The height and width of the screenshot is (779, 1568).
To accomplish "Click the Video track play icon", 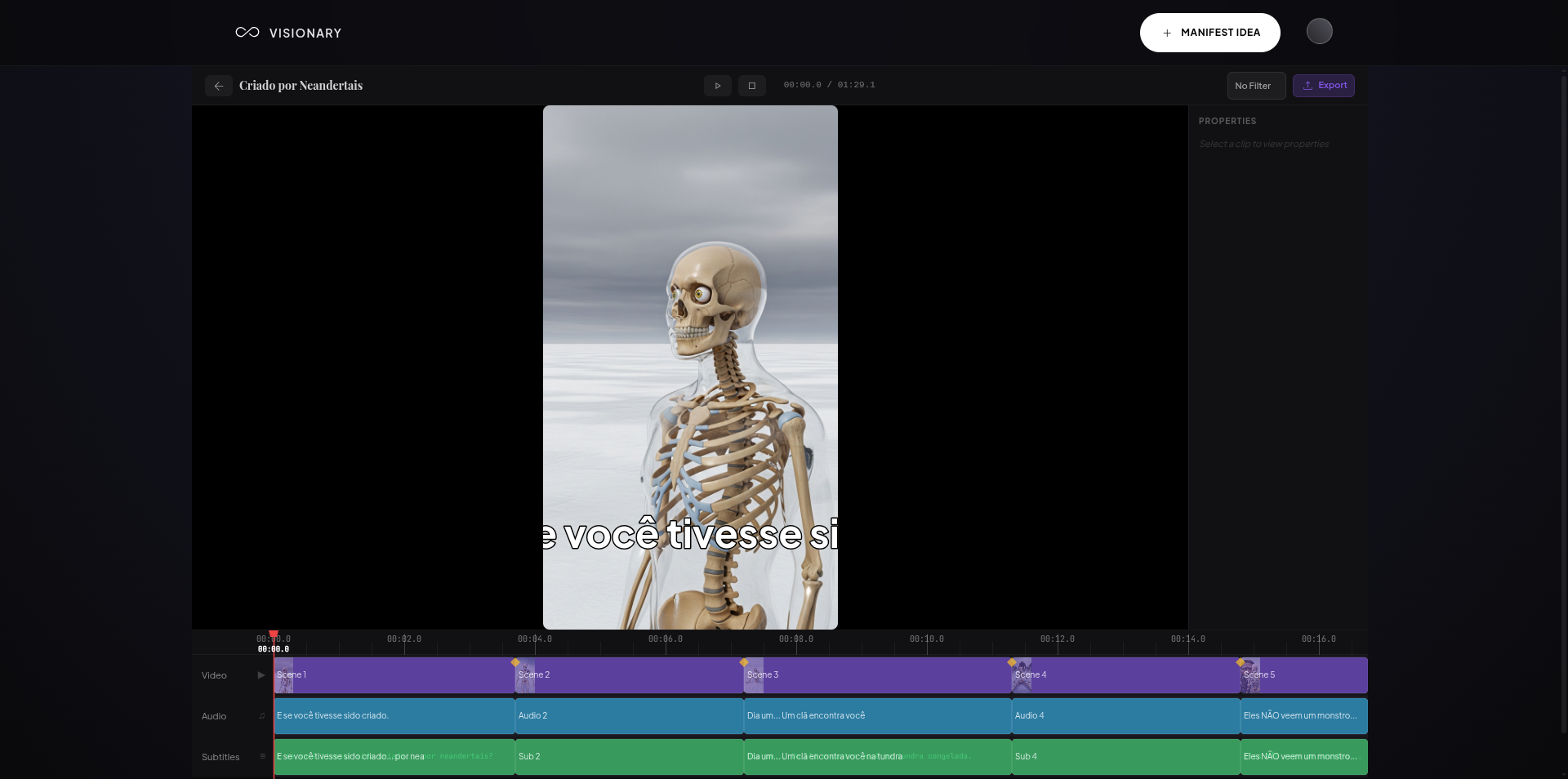I will [x=261, y=675].
